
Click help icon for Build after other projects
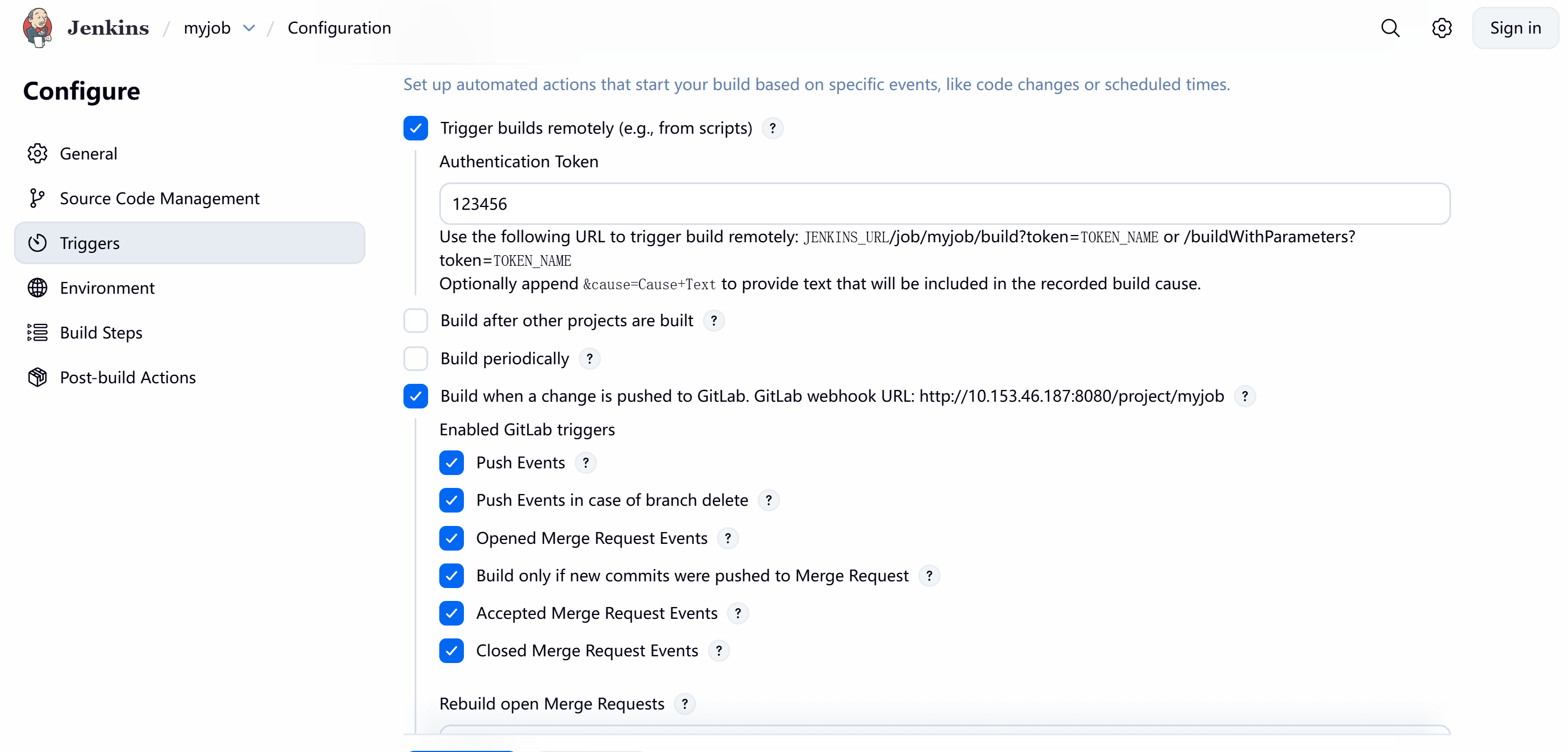pyautogui.click(x=713, y=321)
